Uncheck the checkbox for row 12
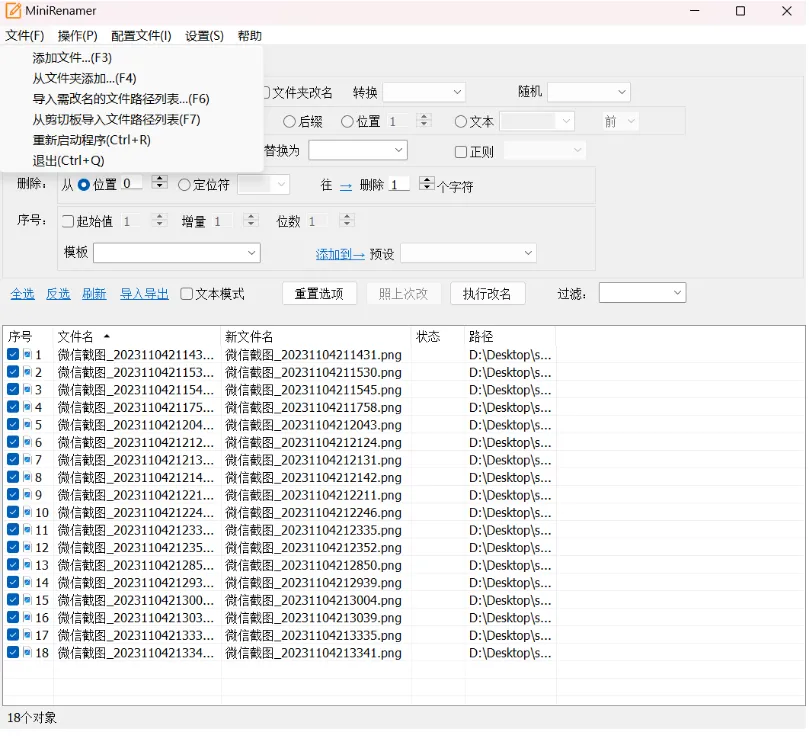Viewport: 809px width, 739px height. pyautogui.click(x=13, y=548)
